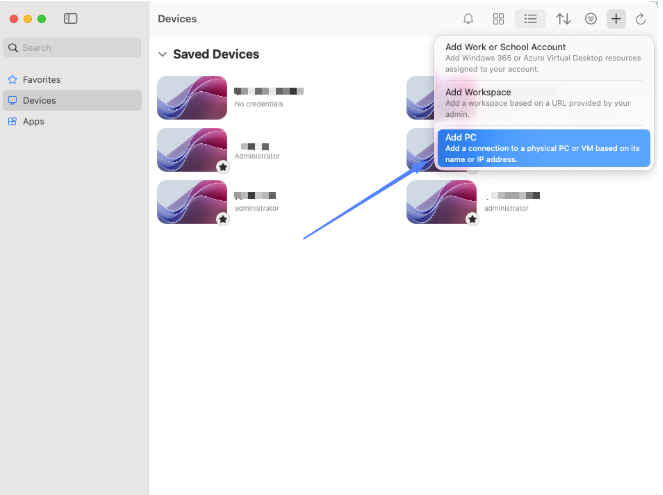
Task: Open the device showing No credentials
Action: pyautogui.click(x=192, y=98)
